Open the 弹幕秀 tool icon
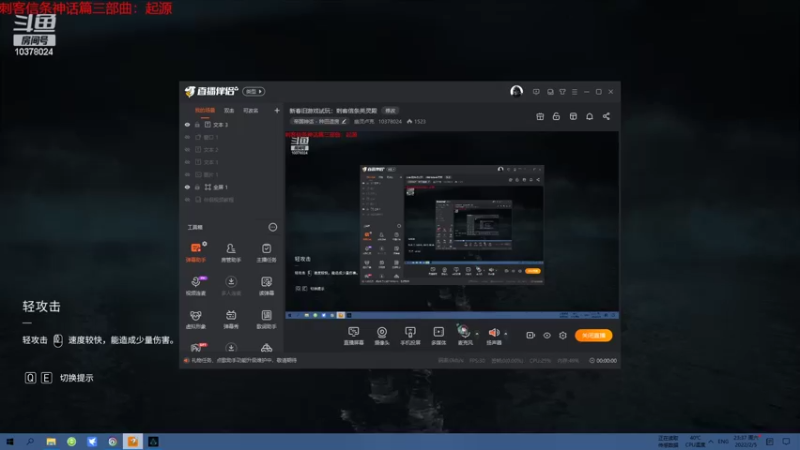The image size is (800, 450). coord(231,319)
